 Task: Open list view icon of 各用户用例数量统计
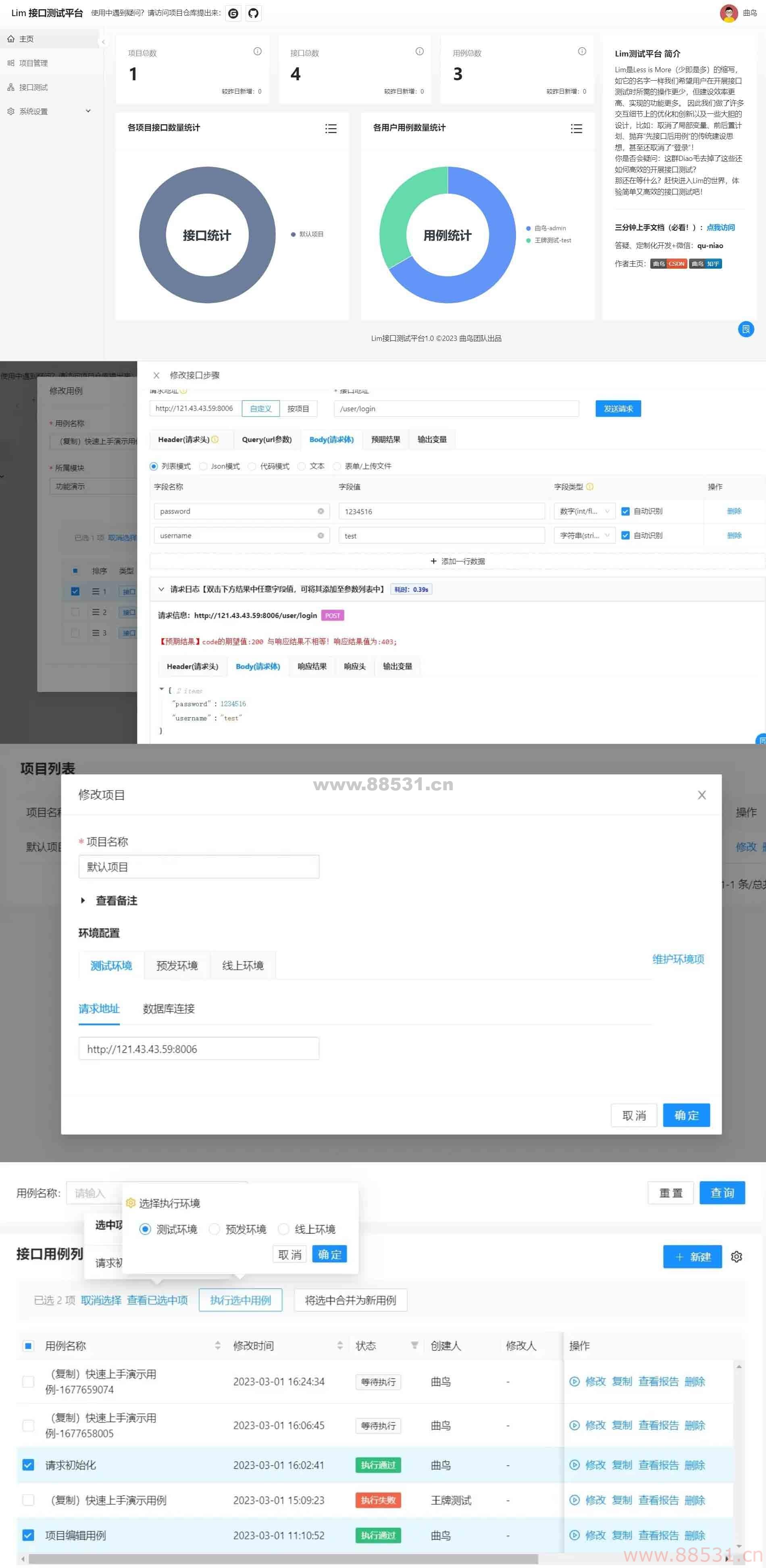coord(576,129)
